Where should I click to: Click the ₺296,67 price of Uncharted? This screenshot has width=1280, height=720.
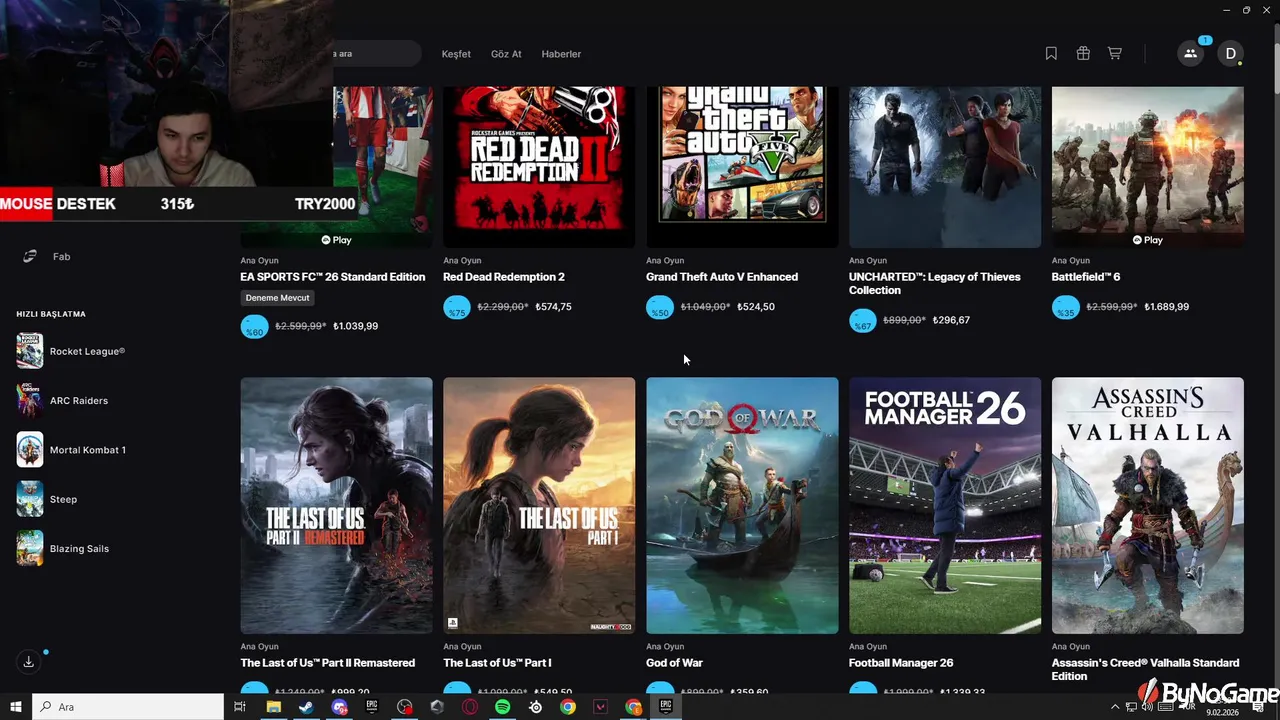pos(951,320)
